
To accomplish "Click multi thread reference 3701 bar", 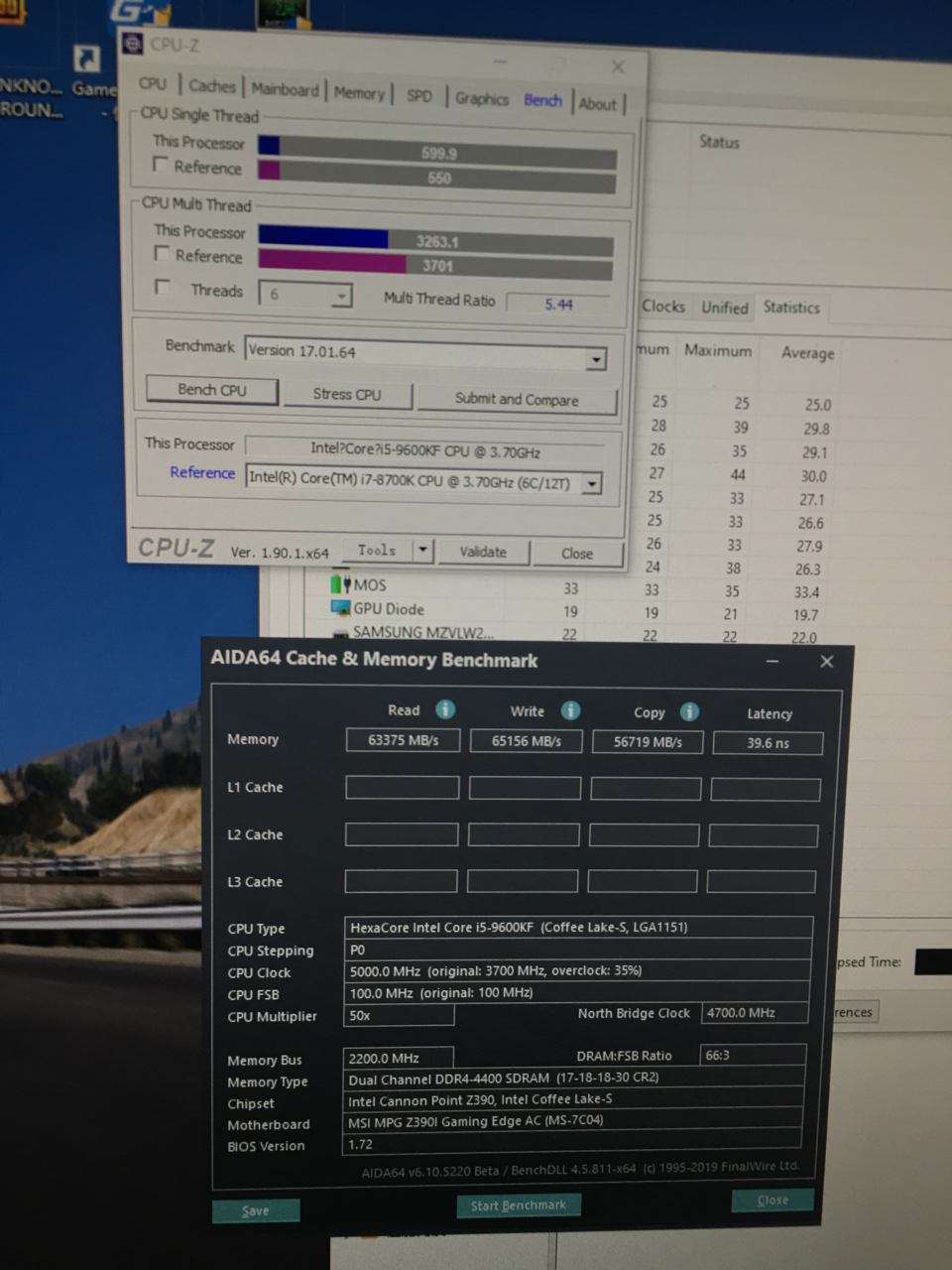I will 435,265.
